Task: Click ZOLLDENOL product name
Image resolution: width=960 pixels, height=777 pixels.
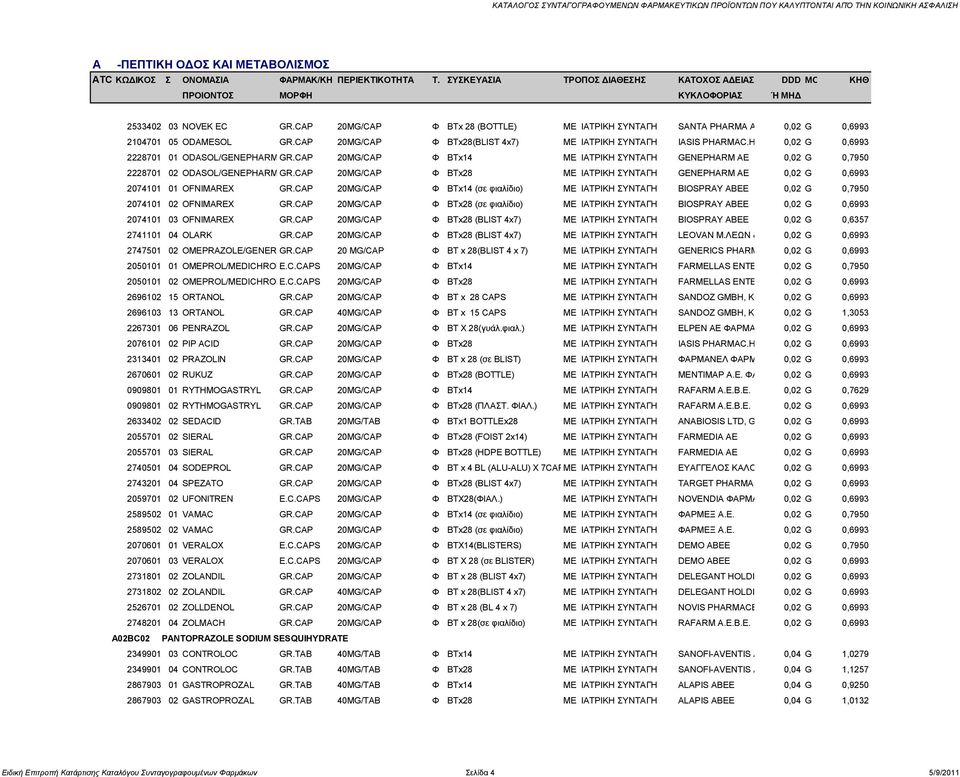Action: [208, 607]
